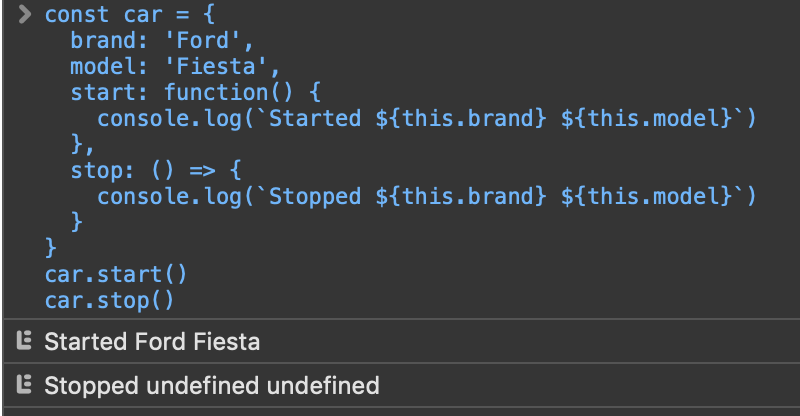Click the console.log Stopped template line

coord(426,196)
